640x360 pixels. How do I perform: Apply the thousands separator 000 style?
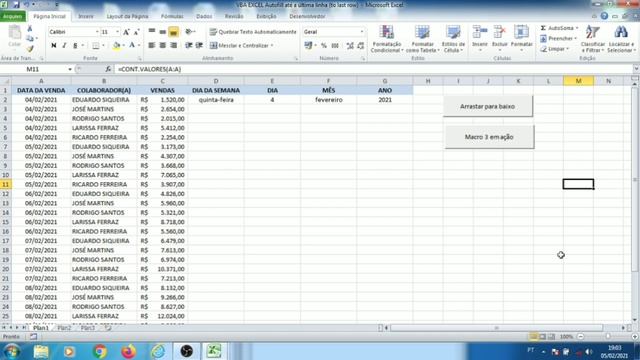[335, 45]
